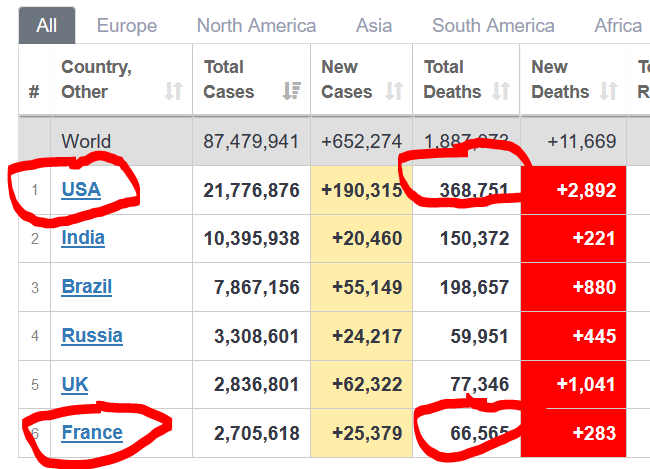Viewport: 650px width, 469px height.
Task: Click the UK country link
Action: [75, 384]
